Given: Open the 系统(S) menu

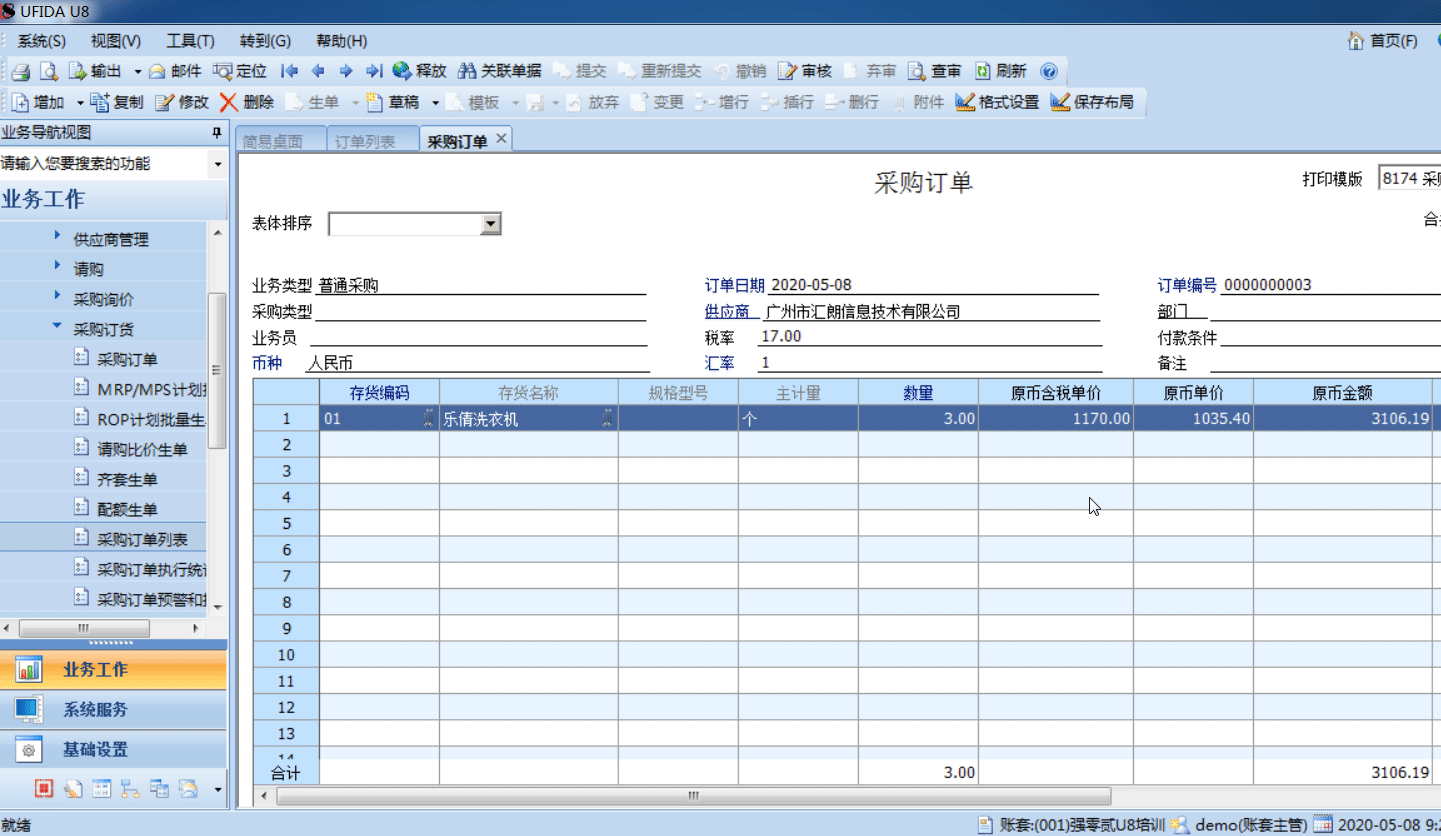Looking at the screenshot, I should [x=42, y=41].
